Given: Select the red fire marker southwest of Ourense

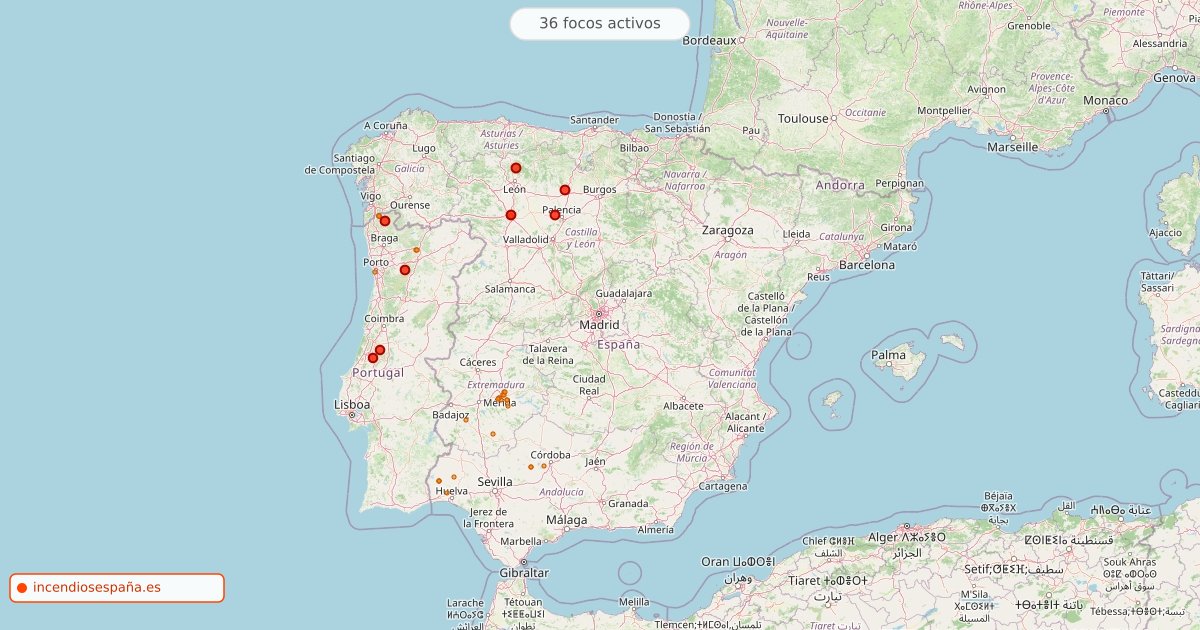Looking at the screenshot, I should (385, 221).
